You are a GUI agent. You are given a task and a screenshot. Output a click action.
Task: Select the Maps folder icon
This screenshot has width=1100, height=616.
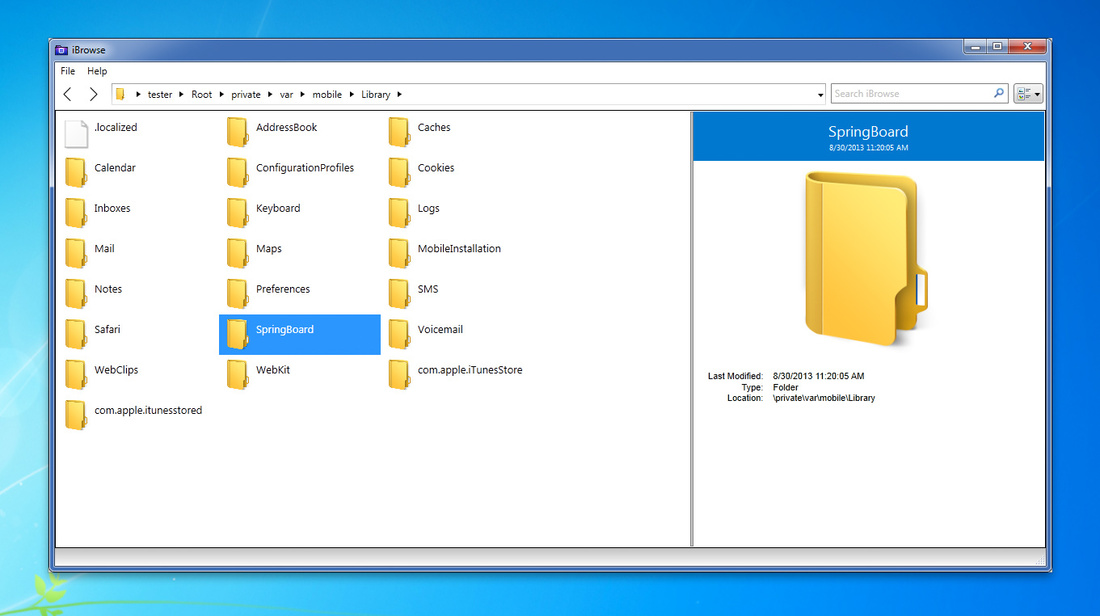click(x=238, y=254)
